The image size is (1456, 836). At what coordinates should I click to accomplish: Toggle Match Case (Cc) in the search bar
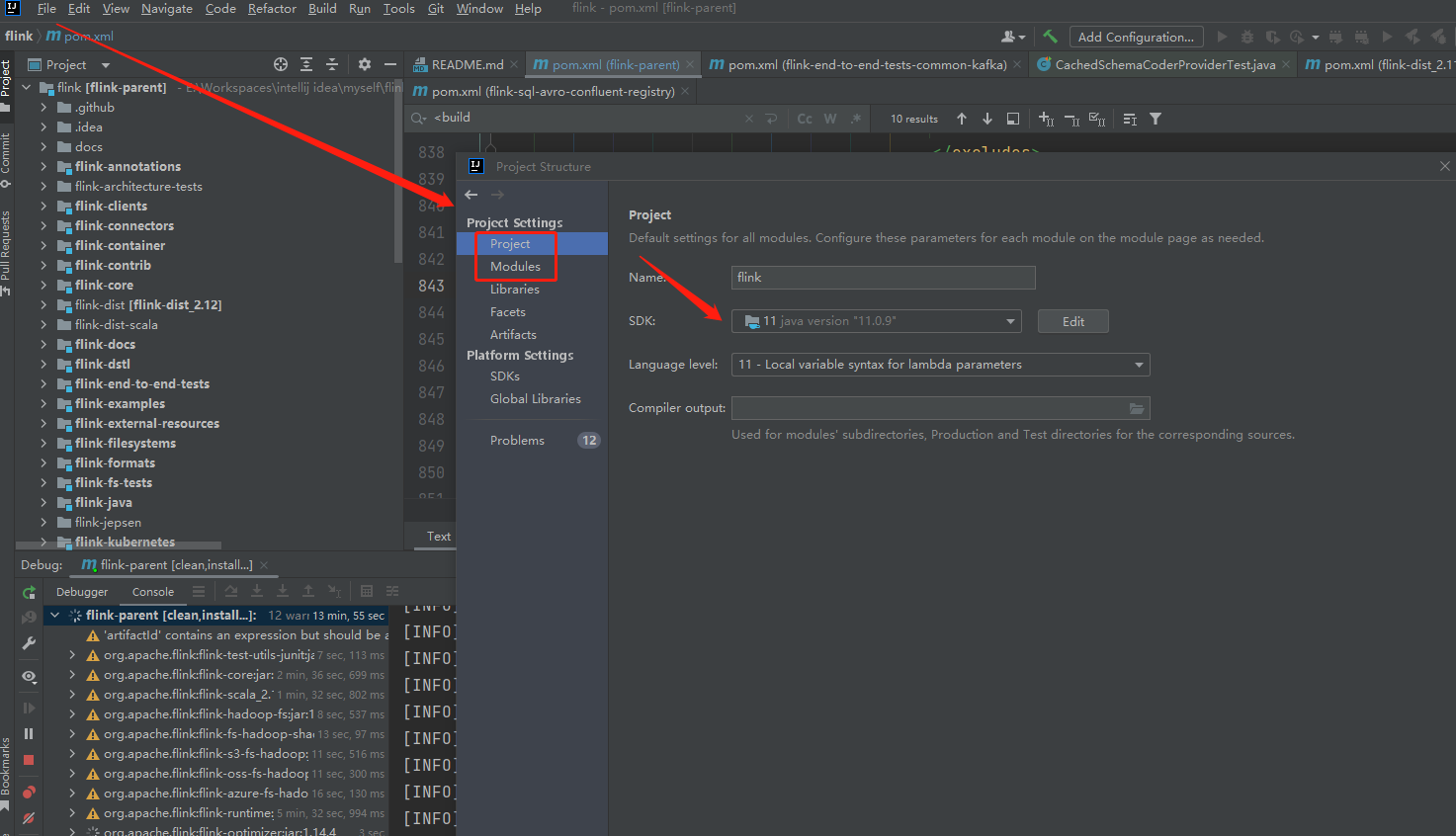[805, 119]
